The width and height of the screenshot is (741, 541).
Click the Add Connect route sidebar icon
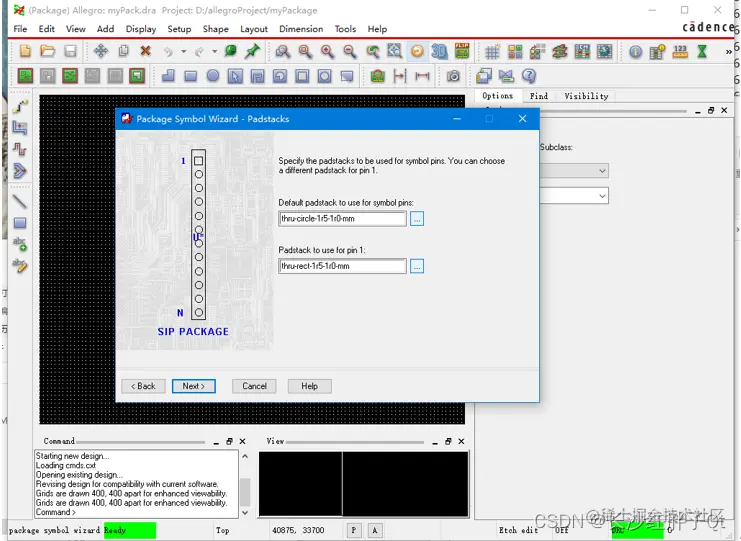tap(20, 107)
